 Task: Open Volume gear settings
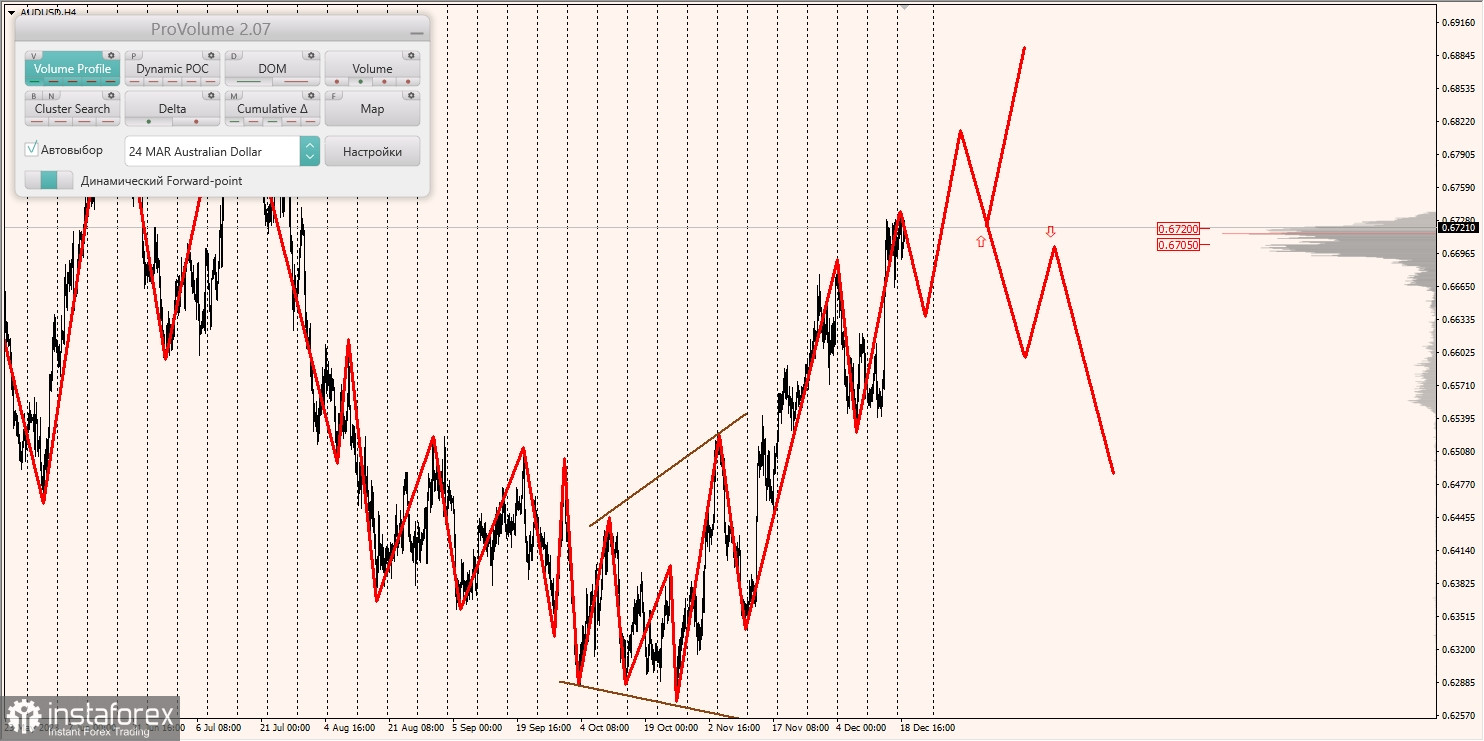[411, 55]
